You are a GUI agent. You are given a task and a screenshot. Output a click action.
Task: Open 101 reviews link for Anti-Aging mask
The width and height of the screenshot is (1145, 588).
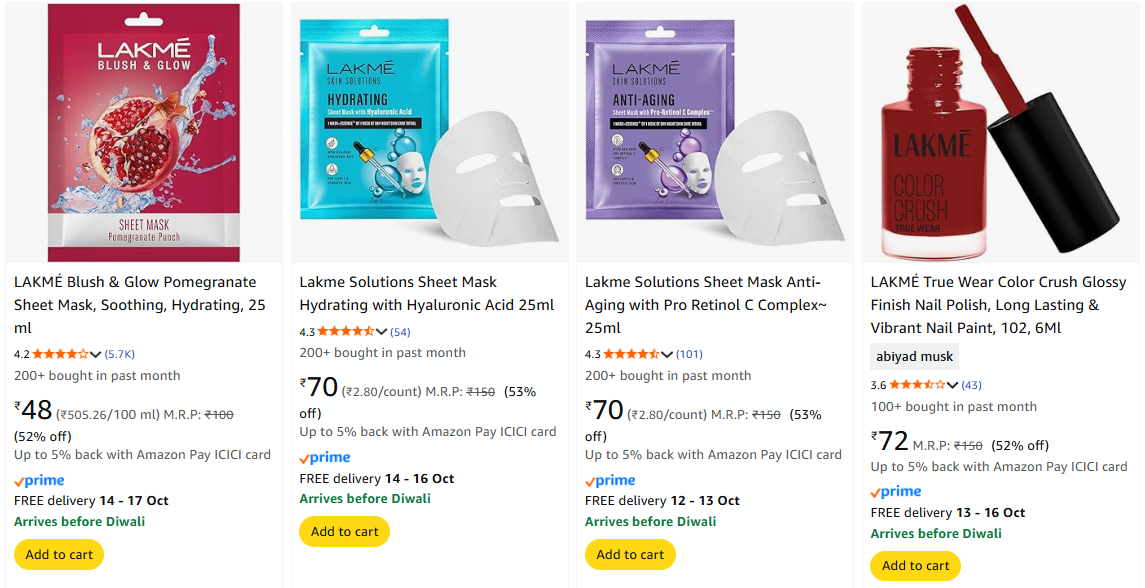689,354
